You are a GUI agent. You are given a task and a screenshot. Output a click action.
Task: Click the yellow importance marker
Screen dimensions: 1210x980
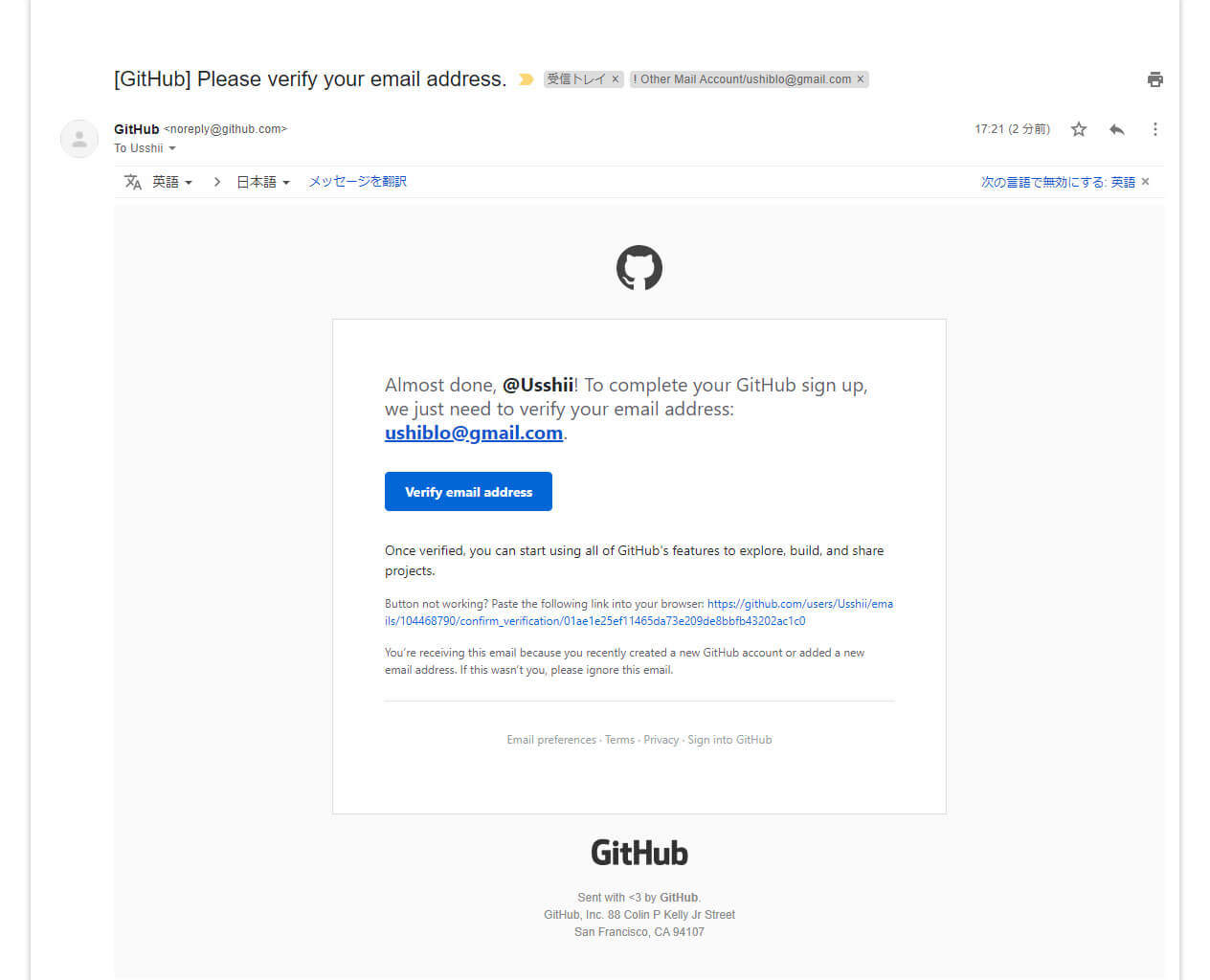tap(526, 79)
